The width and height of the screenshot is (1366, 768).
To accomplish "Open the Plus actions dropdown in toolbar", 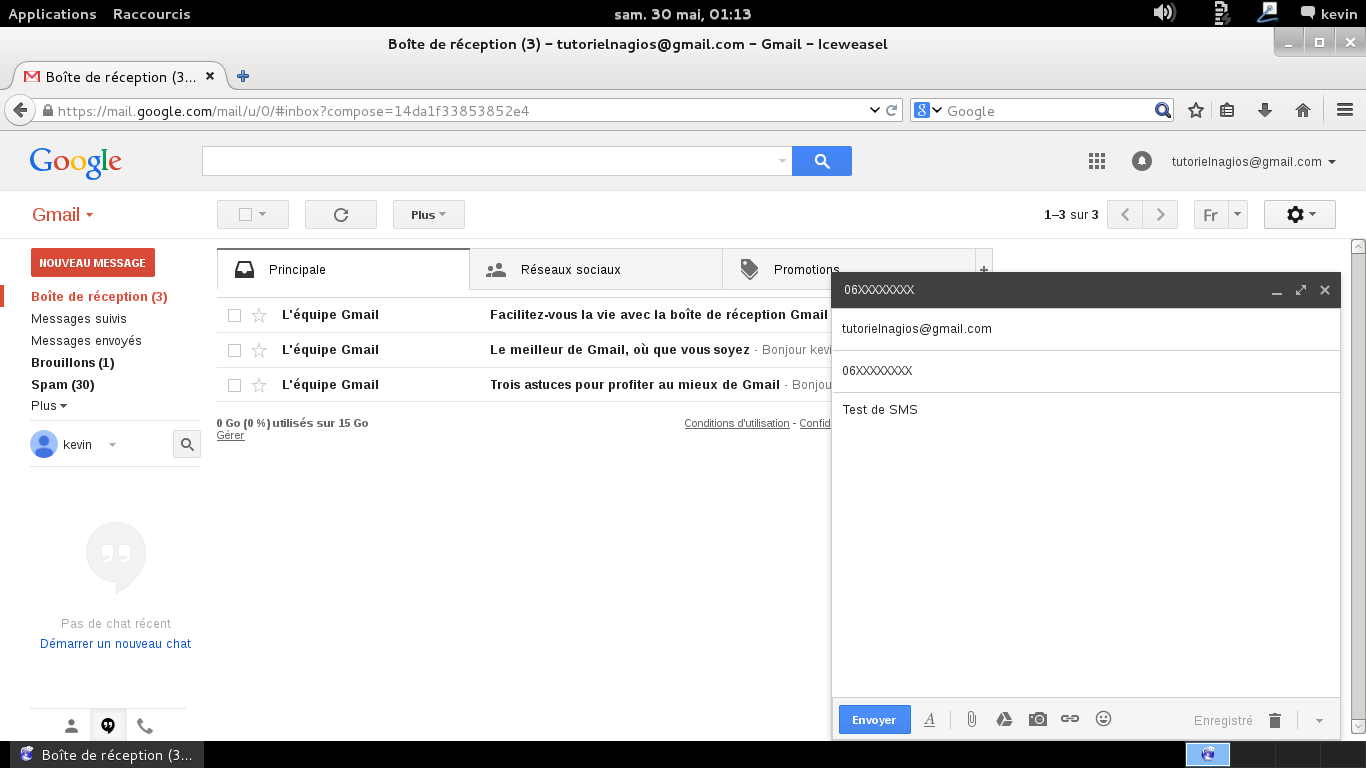I will point(429,215).
